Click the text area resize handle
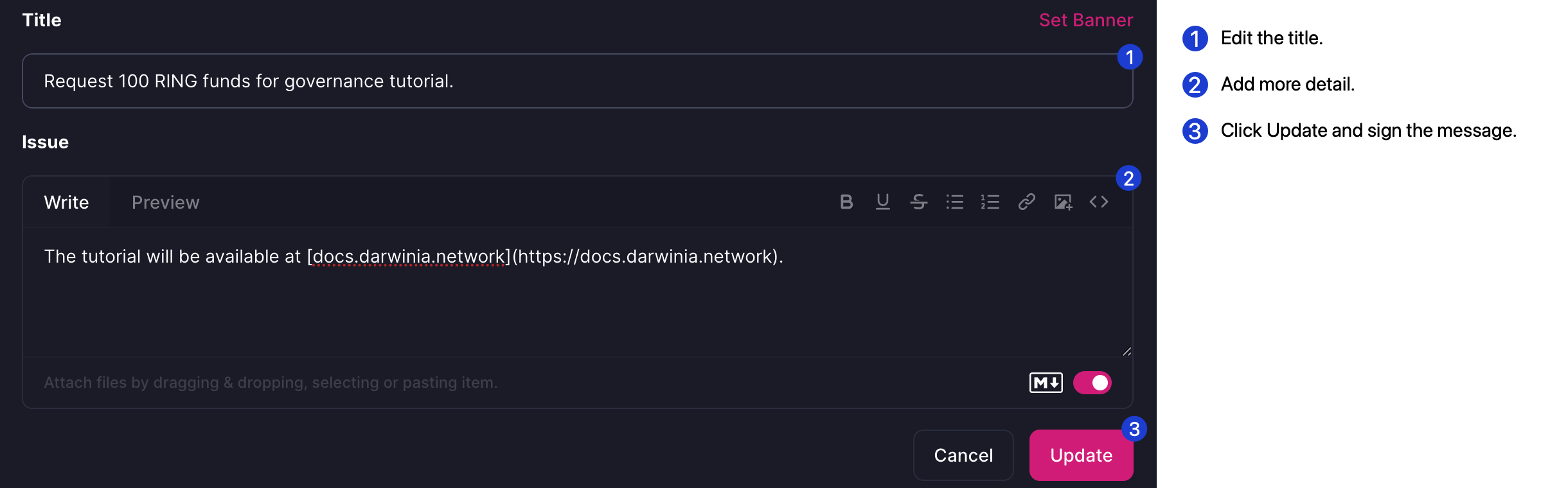This screenshot has height=488, width=1568. [1127, 351]
